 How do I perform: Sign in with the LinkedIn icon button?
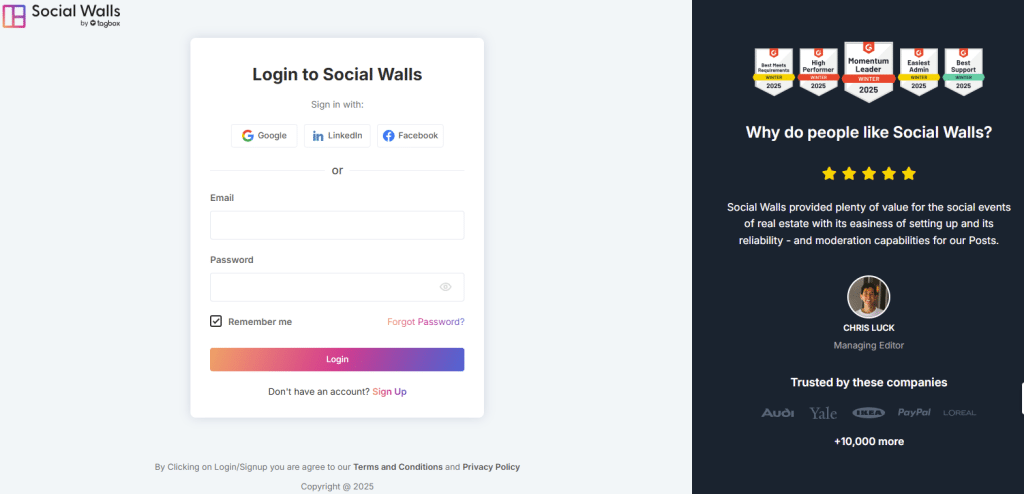(337, 136)
